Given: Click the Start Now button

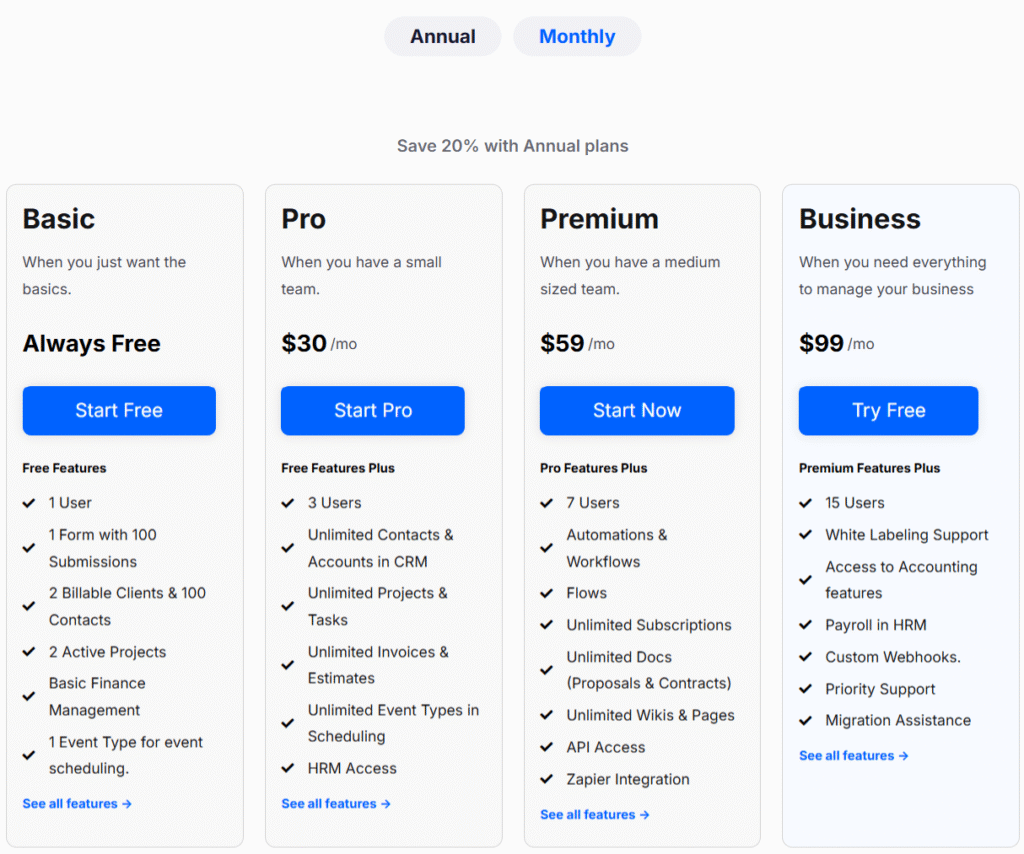Looking at the screenshot, I should (x=637, y=410).
